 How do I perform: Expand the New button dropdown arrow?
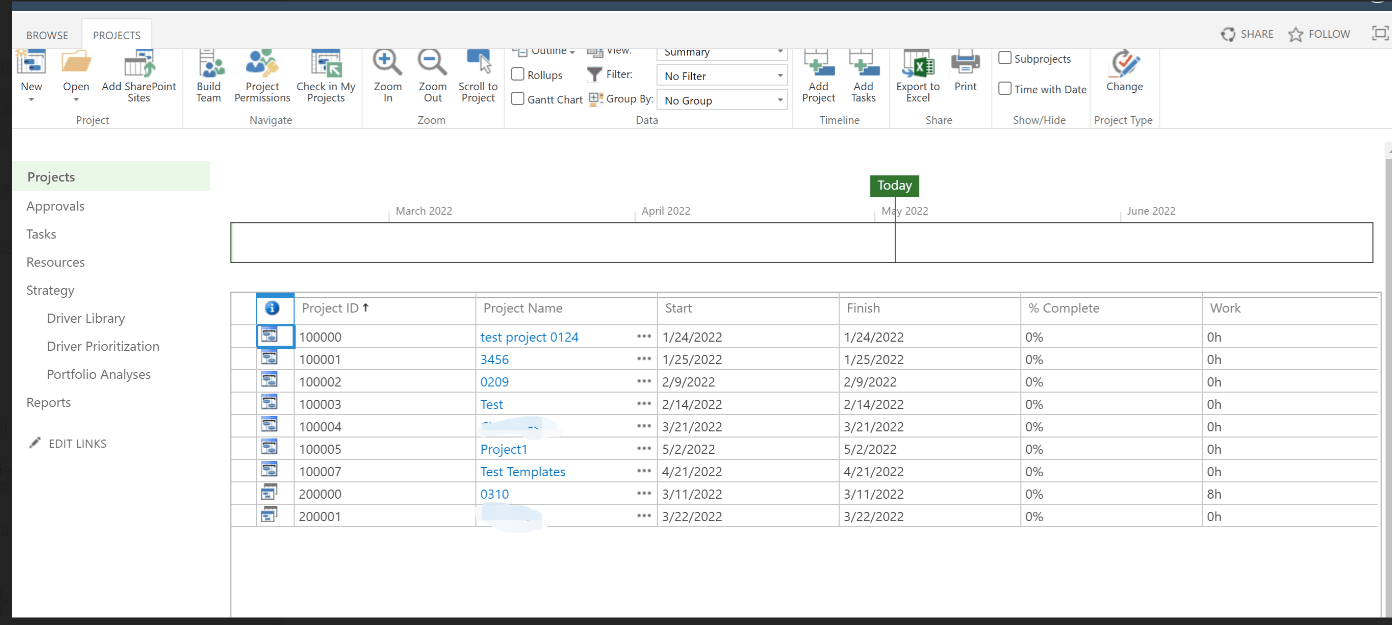click(32, 99)
